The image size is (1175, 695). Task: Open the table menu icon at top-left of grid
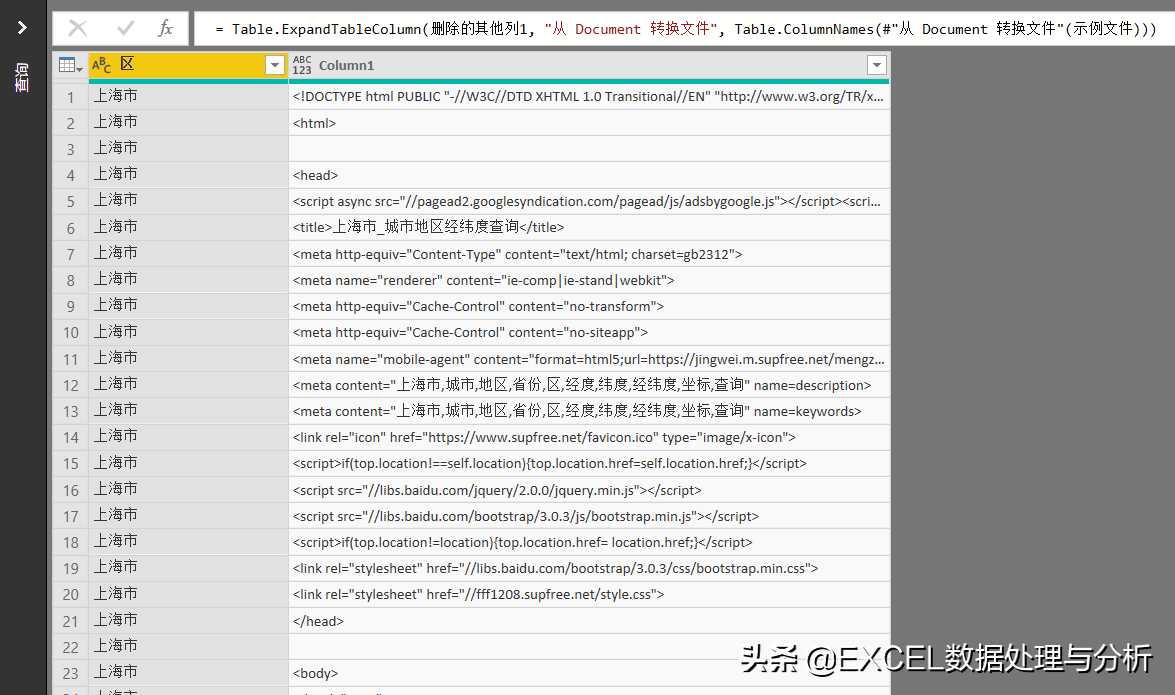(70, 65)
